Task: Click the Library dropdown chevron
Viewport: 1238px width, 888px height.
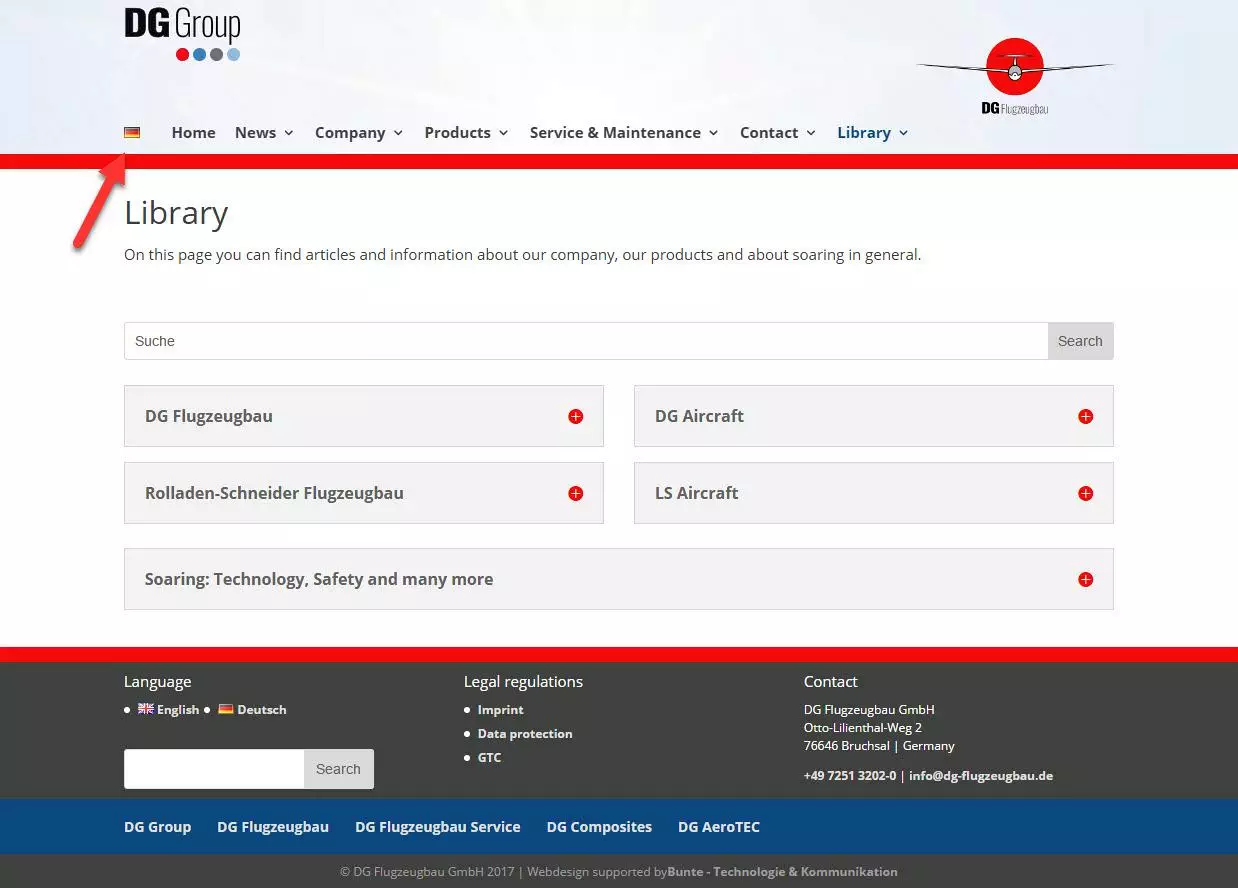Action: point(903,133)
